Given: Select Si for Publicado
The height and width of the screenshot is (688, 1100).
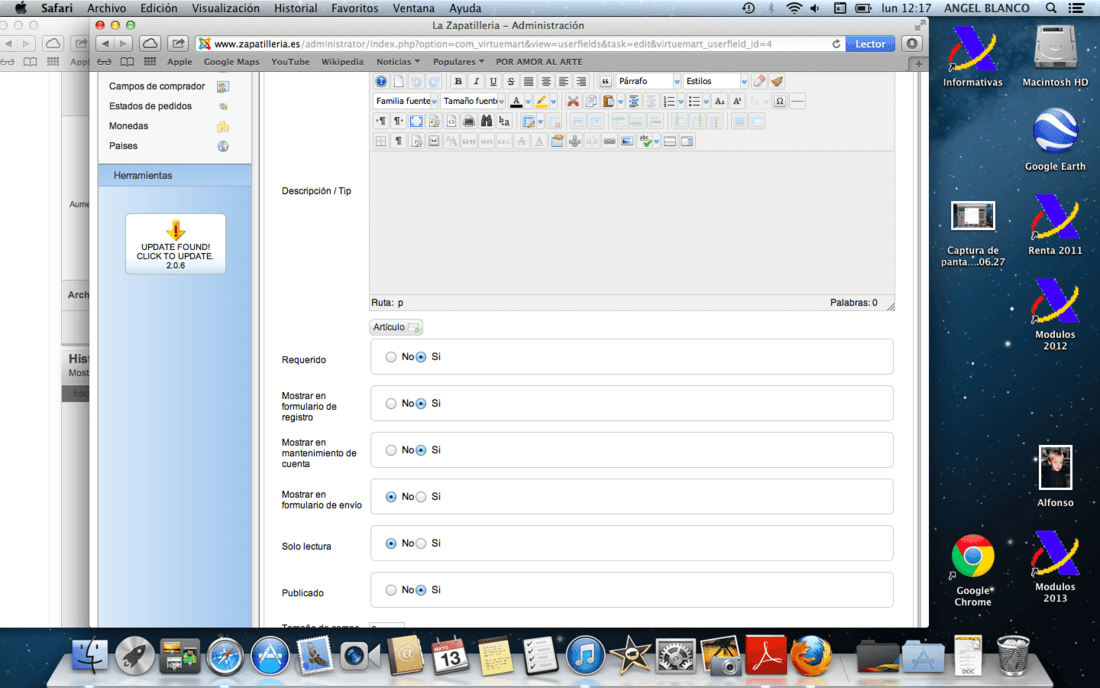Looking at the screenshot, I should pos(421,591).
